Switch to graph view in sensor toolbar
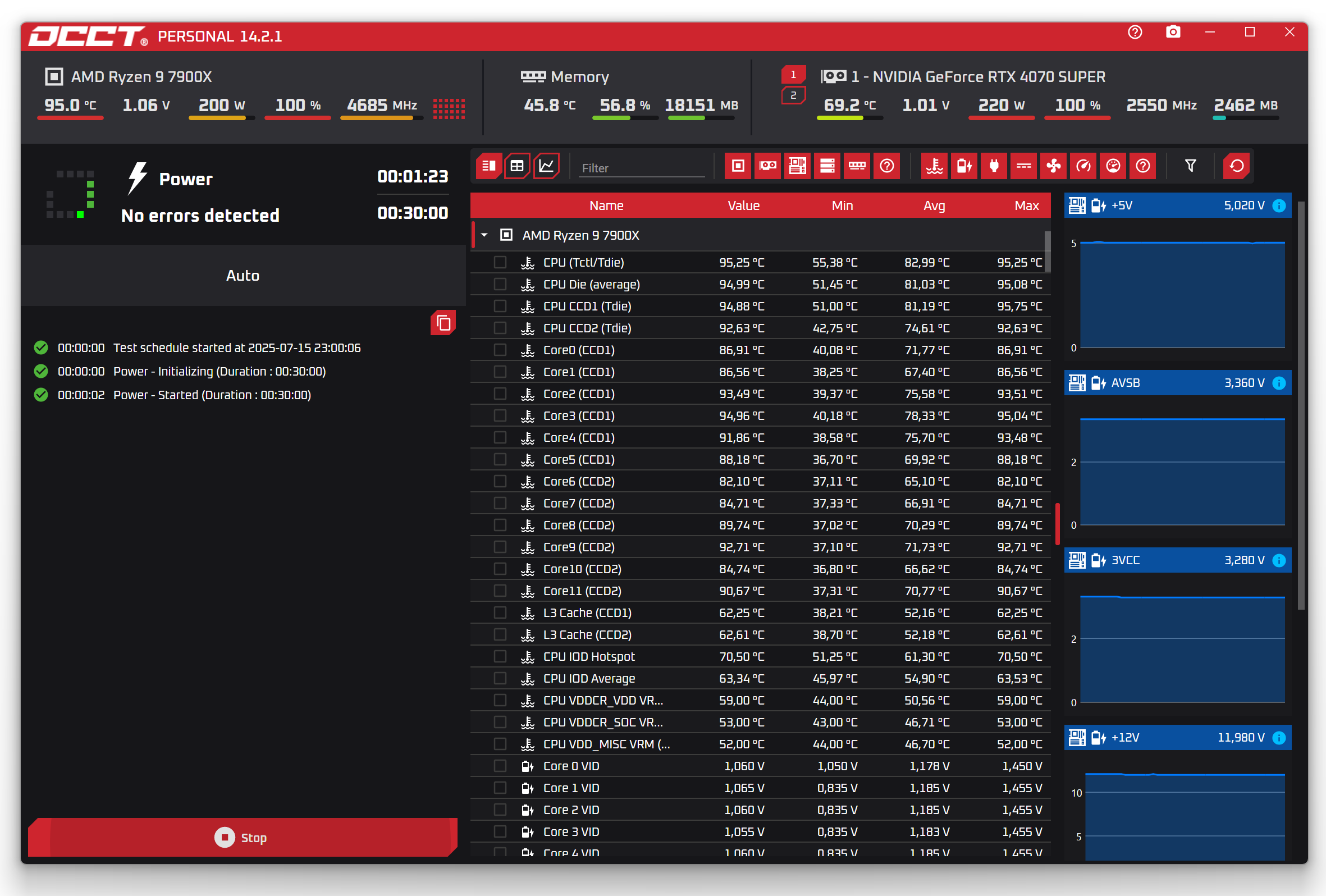 (546, 166)
